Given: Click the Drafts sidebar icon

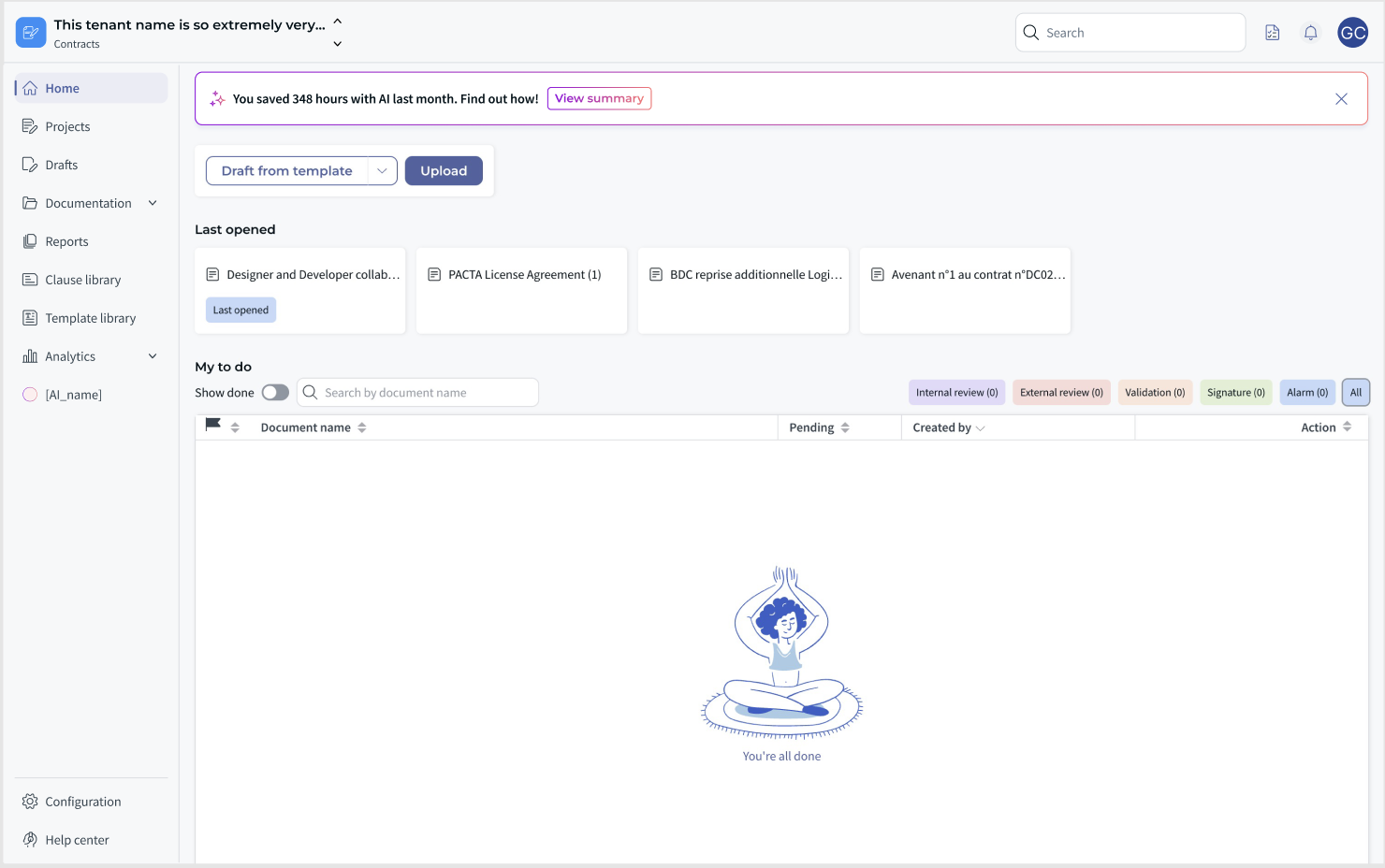Looking at the screenshot, I should [x=30, y=165].
